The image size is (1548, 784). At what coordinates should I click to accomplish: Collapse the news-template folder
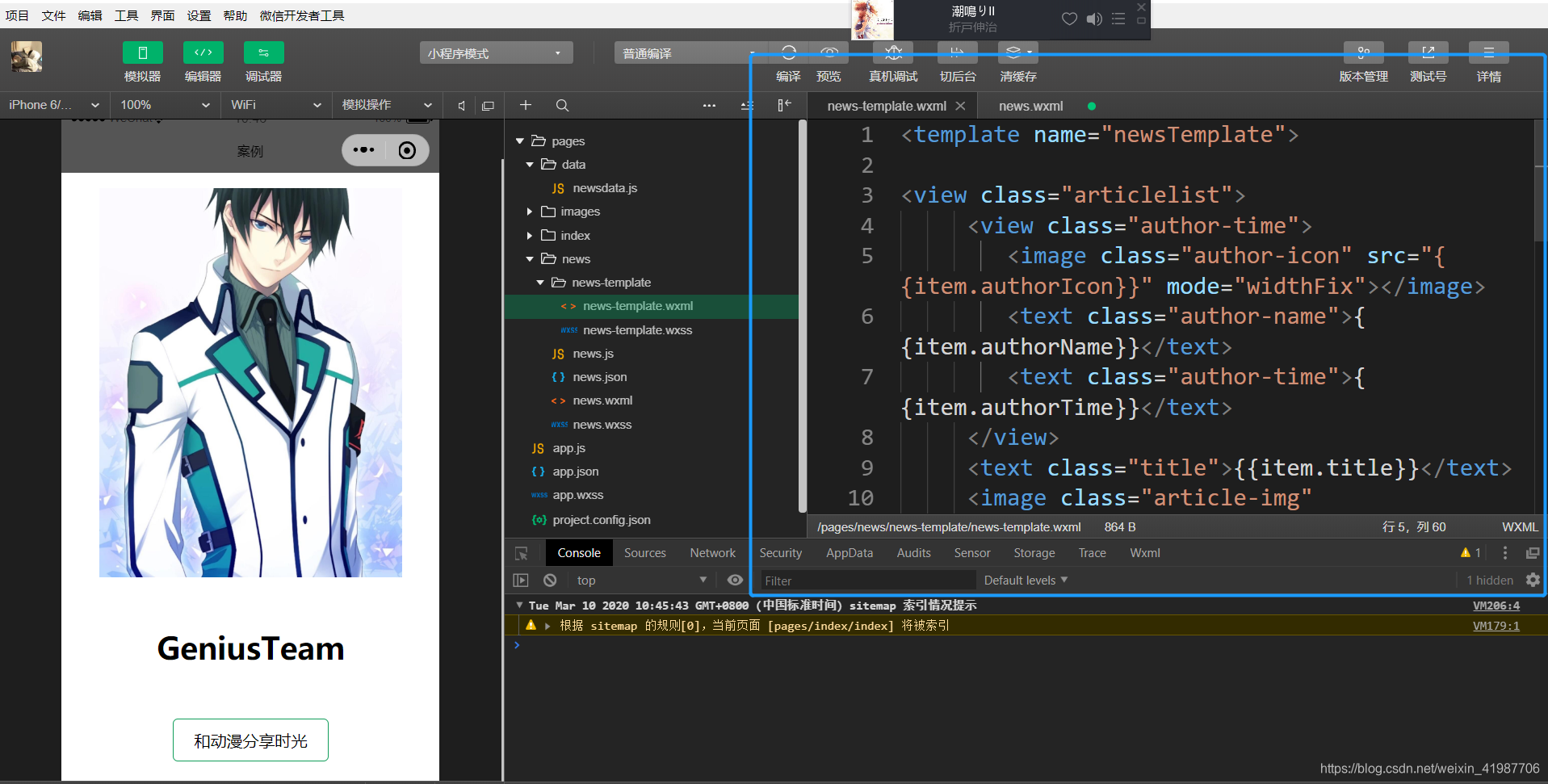click(x=540, y=283)
